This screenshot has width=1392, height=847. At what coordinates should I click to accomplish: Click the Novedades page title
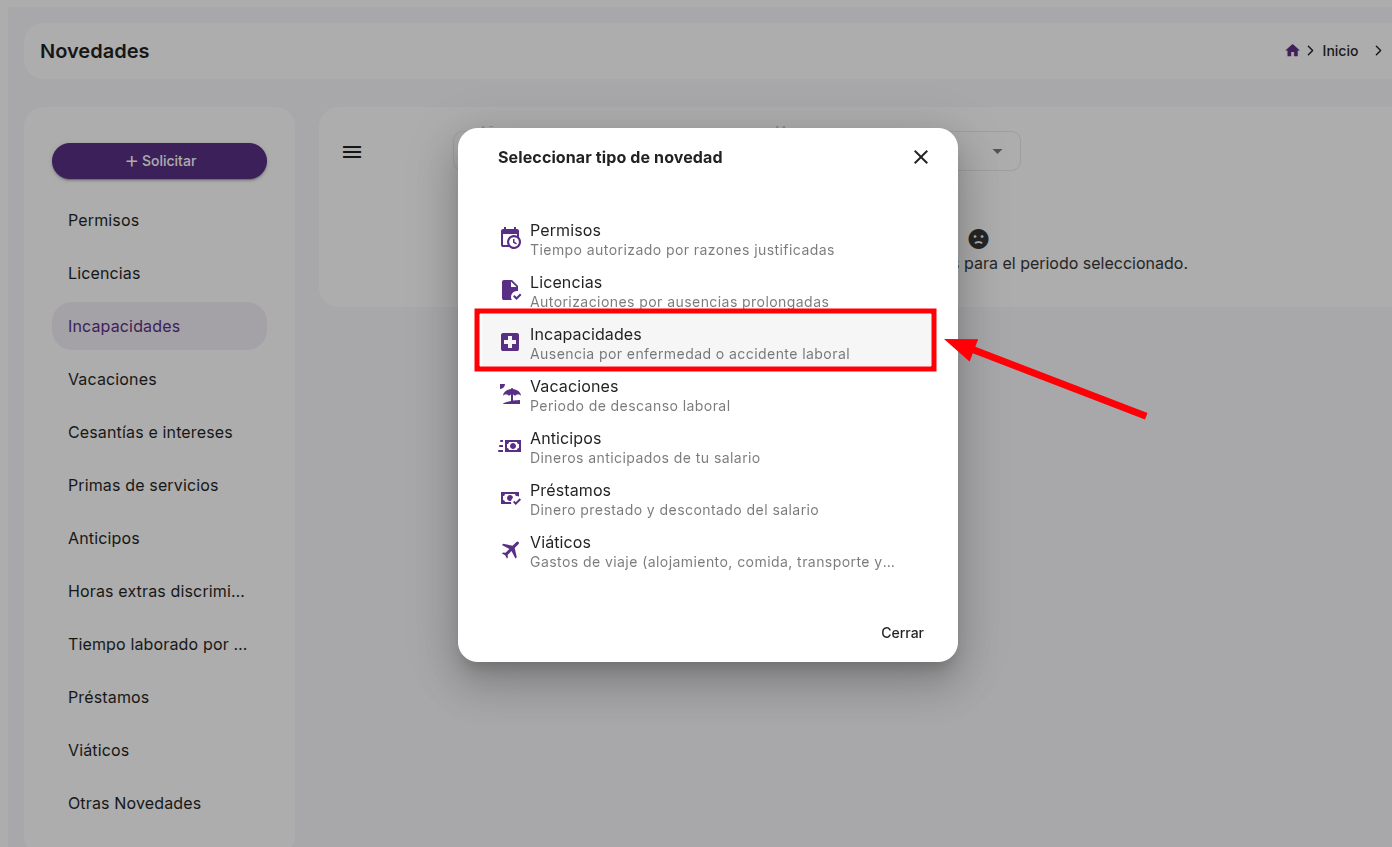coord(95,51)
